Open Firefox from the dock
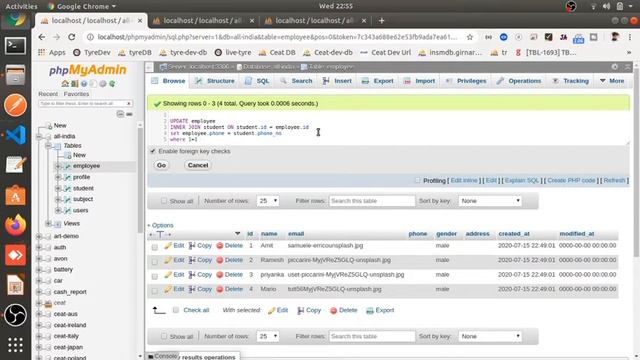Image resolution: width=640 pixels, height=360 pixels. [x=15, y=225]
